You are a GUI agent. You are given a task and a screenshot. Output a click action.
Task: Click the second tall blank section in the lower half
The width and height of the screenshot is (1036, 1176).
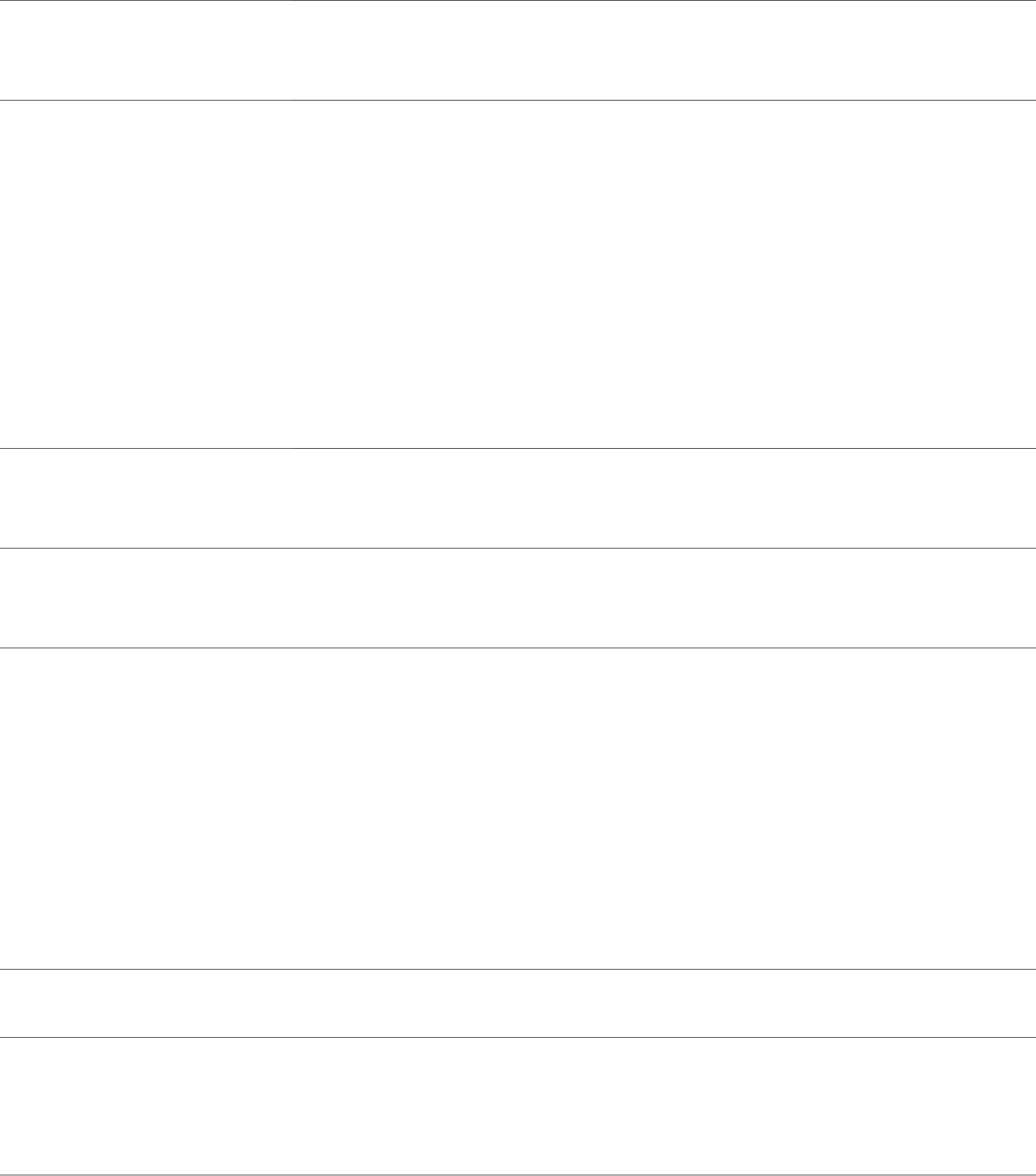518,808
